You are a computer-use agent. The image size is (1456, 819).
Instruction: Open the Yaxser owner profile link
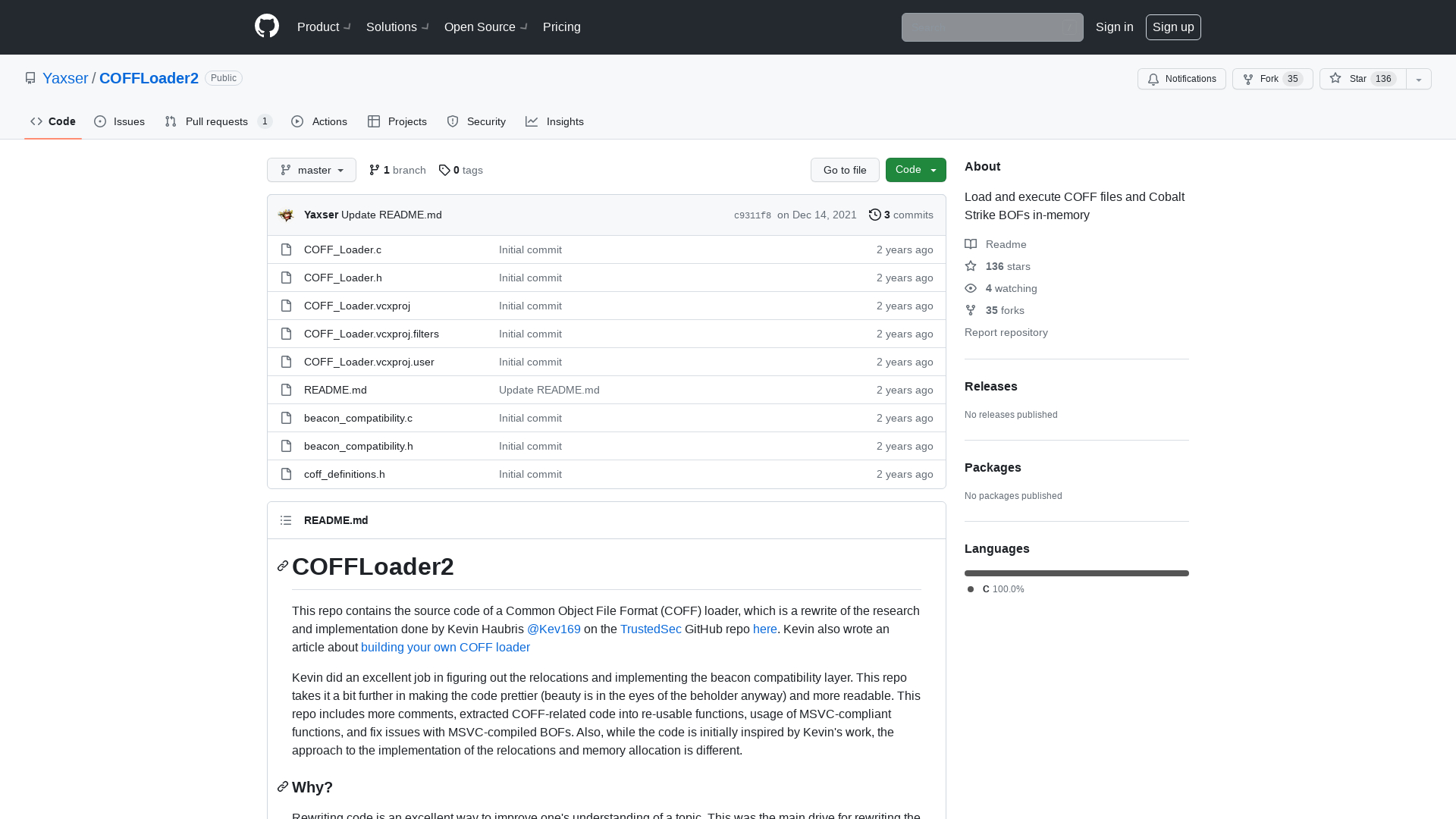click(x=65, y=78)
